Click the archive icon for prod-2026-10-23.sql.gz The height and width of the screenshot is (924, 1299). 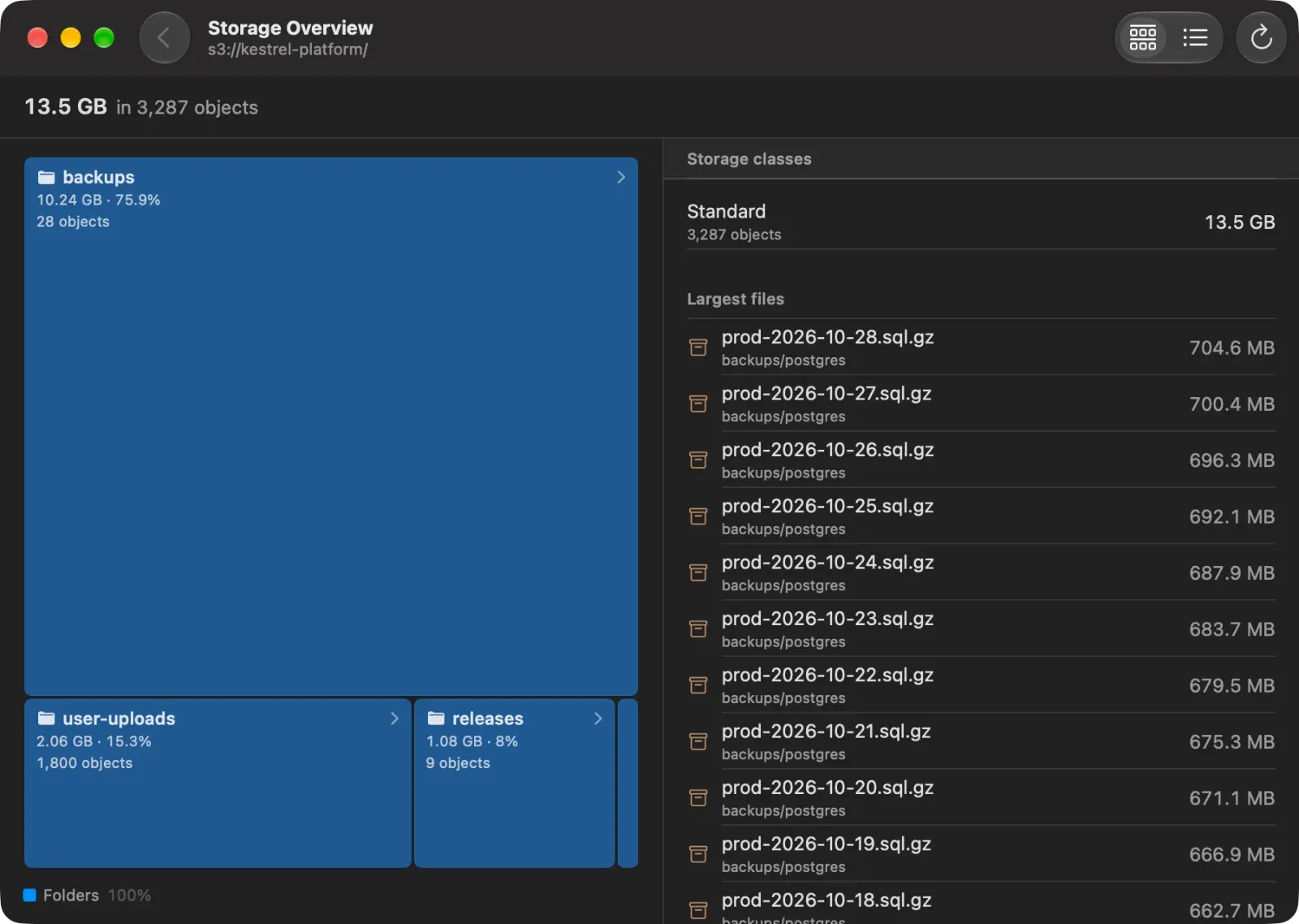point(698,629)
